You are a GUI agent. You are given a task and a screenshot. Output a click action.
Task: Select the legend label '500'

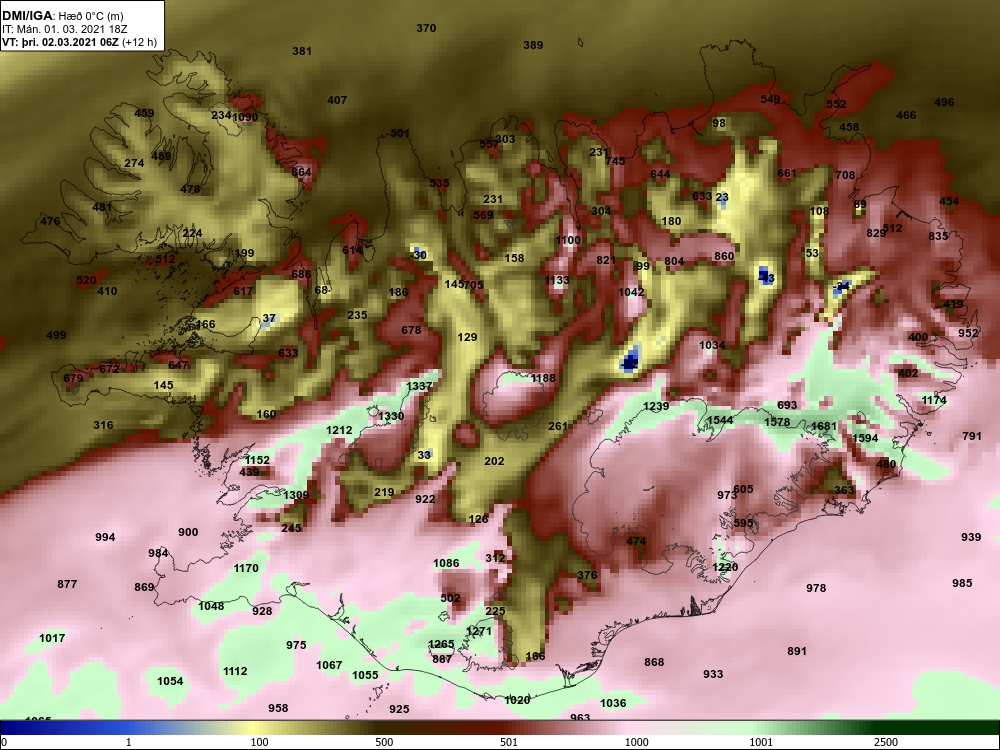click(384, 742)
